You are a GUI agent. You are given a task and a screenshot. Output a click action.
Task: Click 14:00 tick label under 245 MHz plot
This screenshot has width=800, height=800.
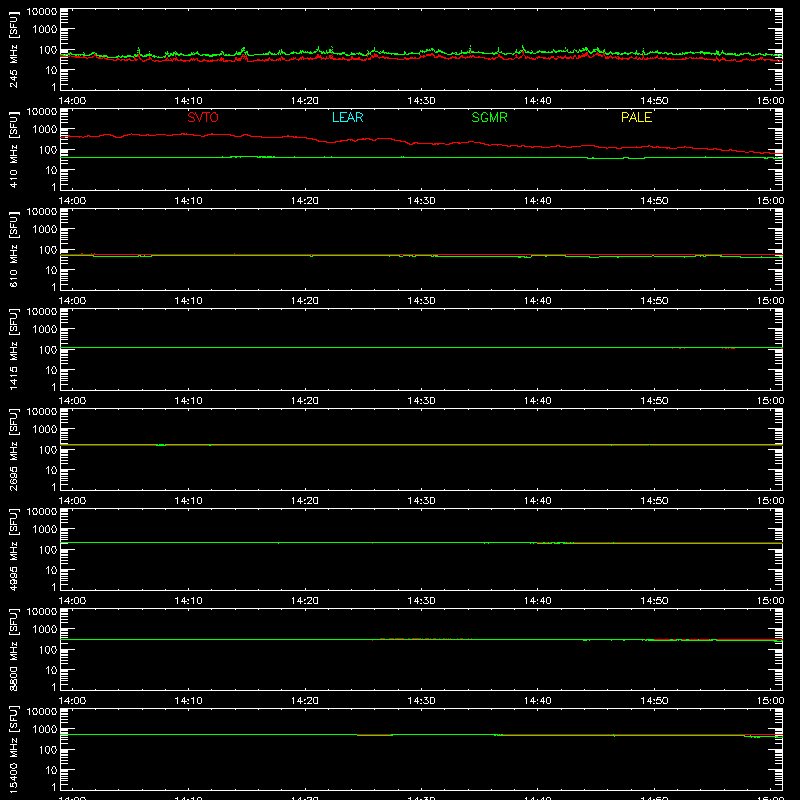(x=72, y=101)
